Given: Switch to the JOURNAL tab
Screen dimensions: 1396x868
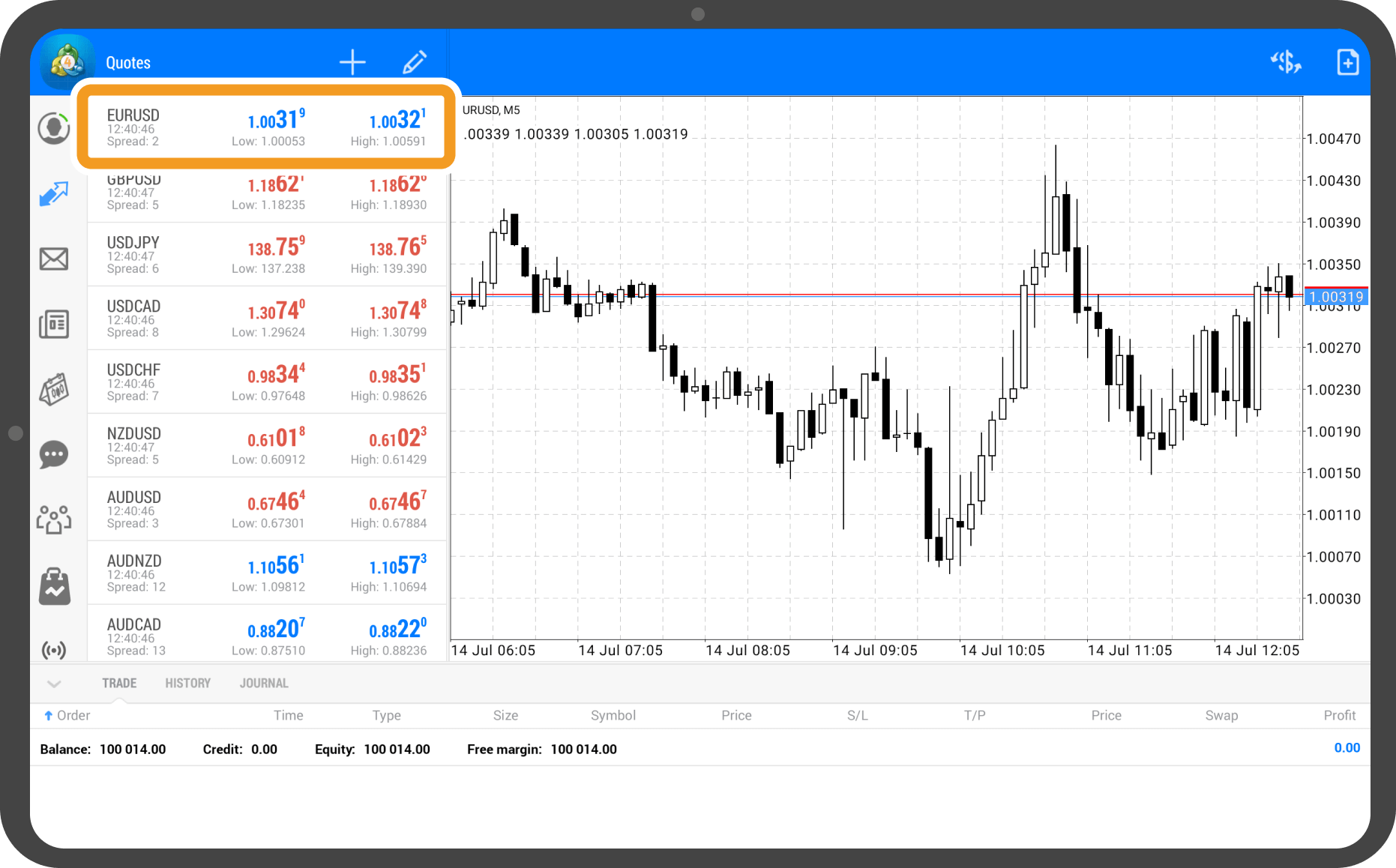Looking at the screenshot, I should (264, 684).
